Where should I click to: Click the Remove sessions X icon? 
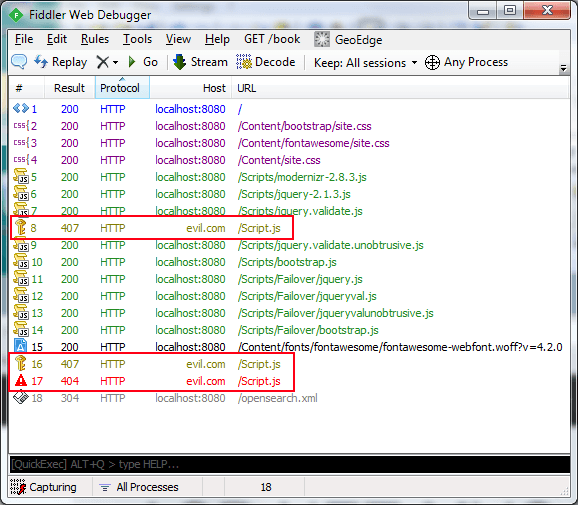(x=102, y=62)
